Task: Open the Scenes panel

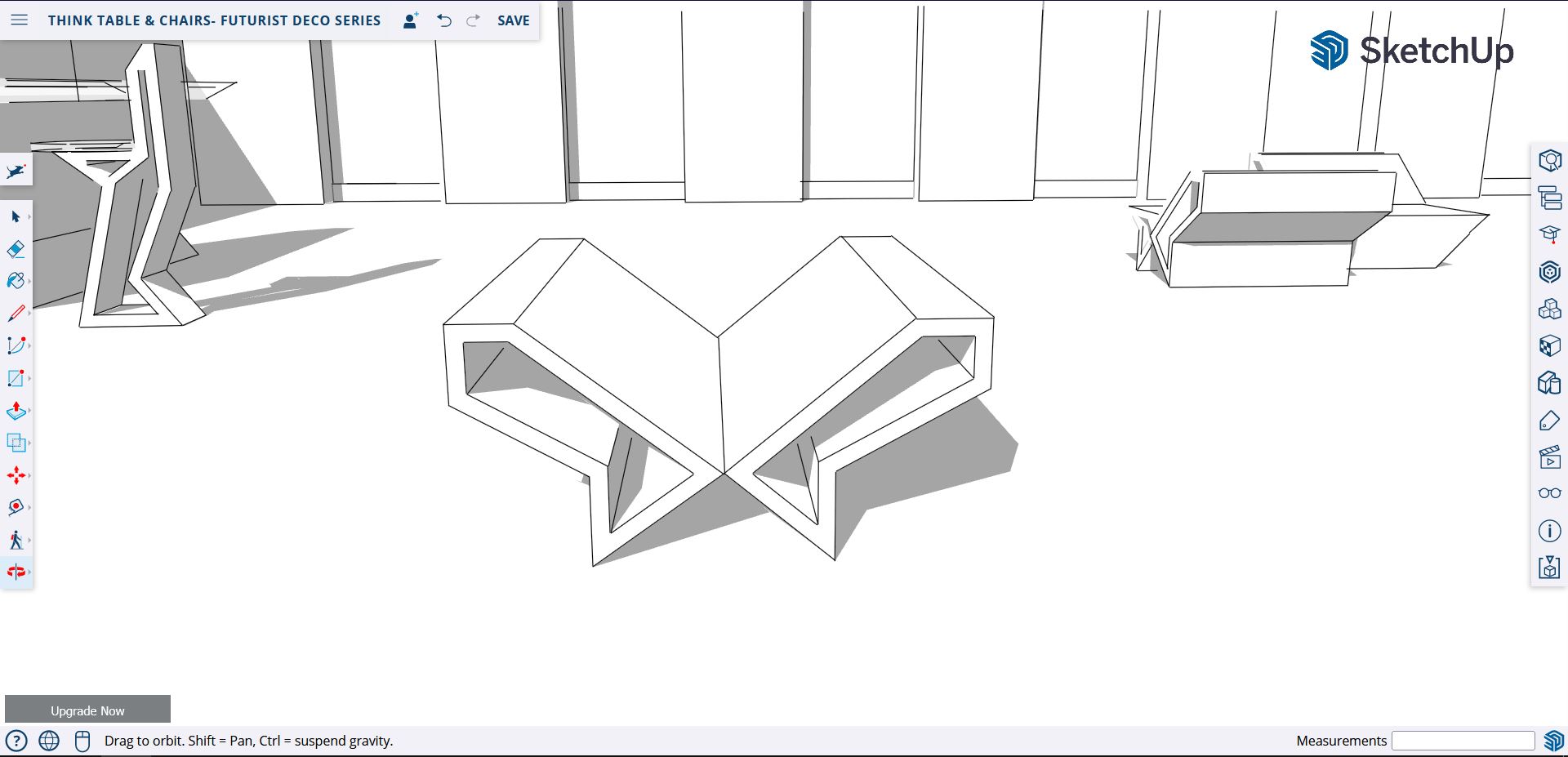Action: (x=1549, y=456)
